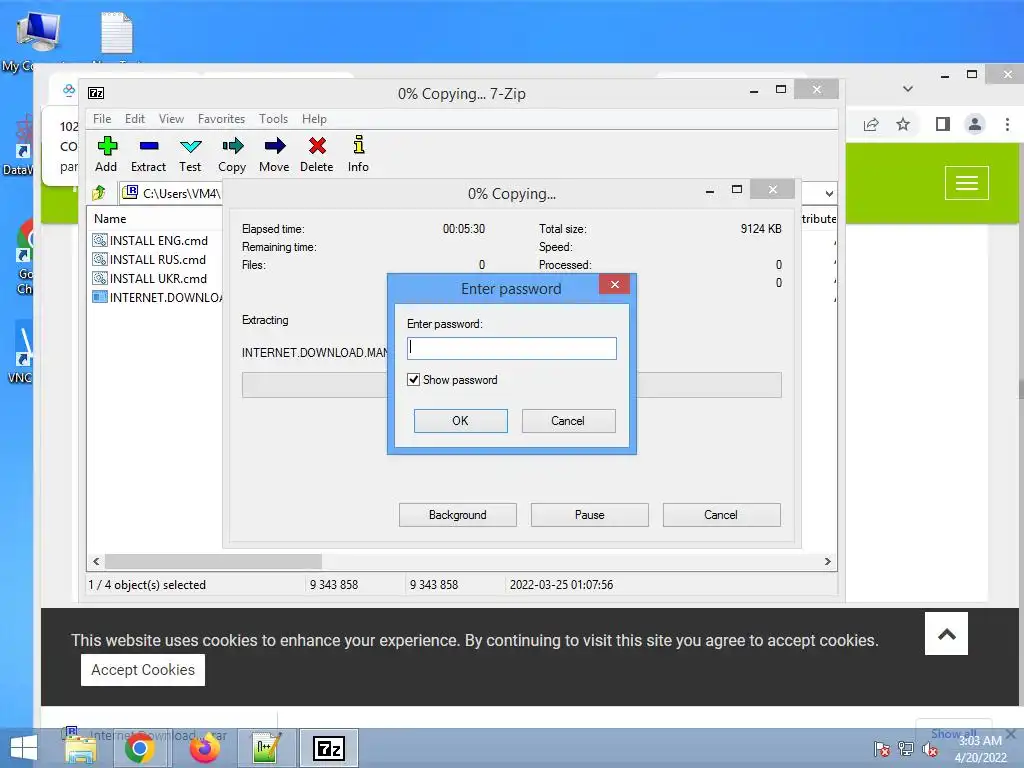
Task: Pause the copying operation
Action: tap(590, 515)
